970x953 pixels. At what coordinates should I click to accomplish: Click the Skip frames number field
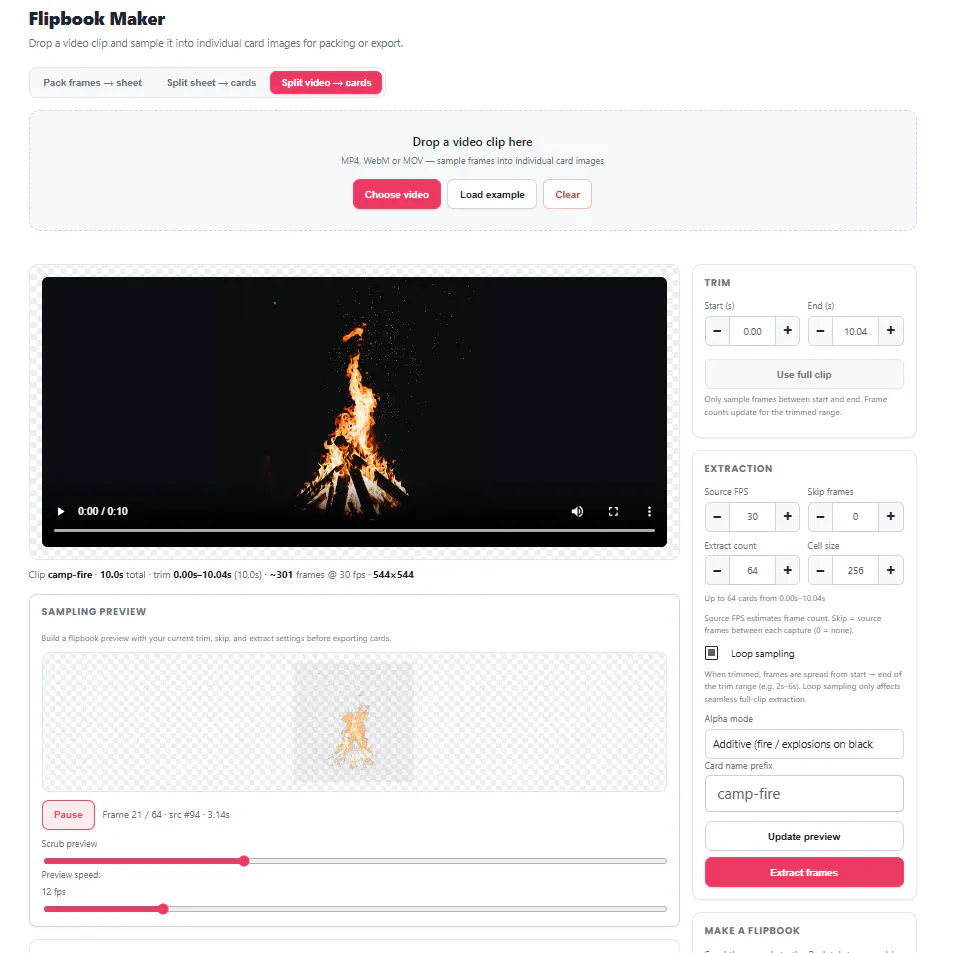click(x=856, y=516)
